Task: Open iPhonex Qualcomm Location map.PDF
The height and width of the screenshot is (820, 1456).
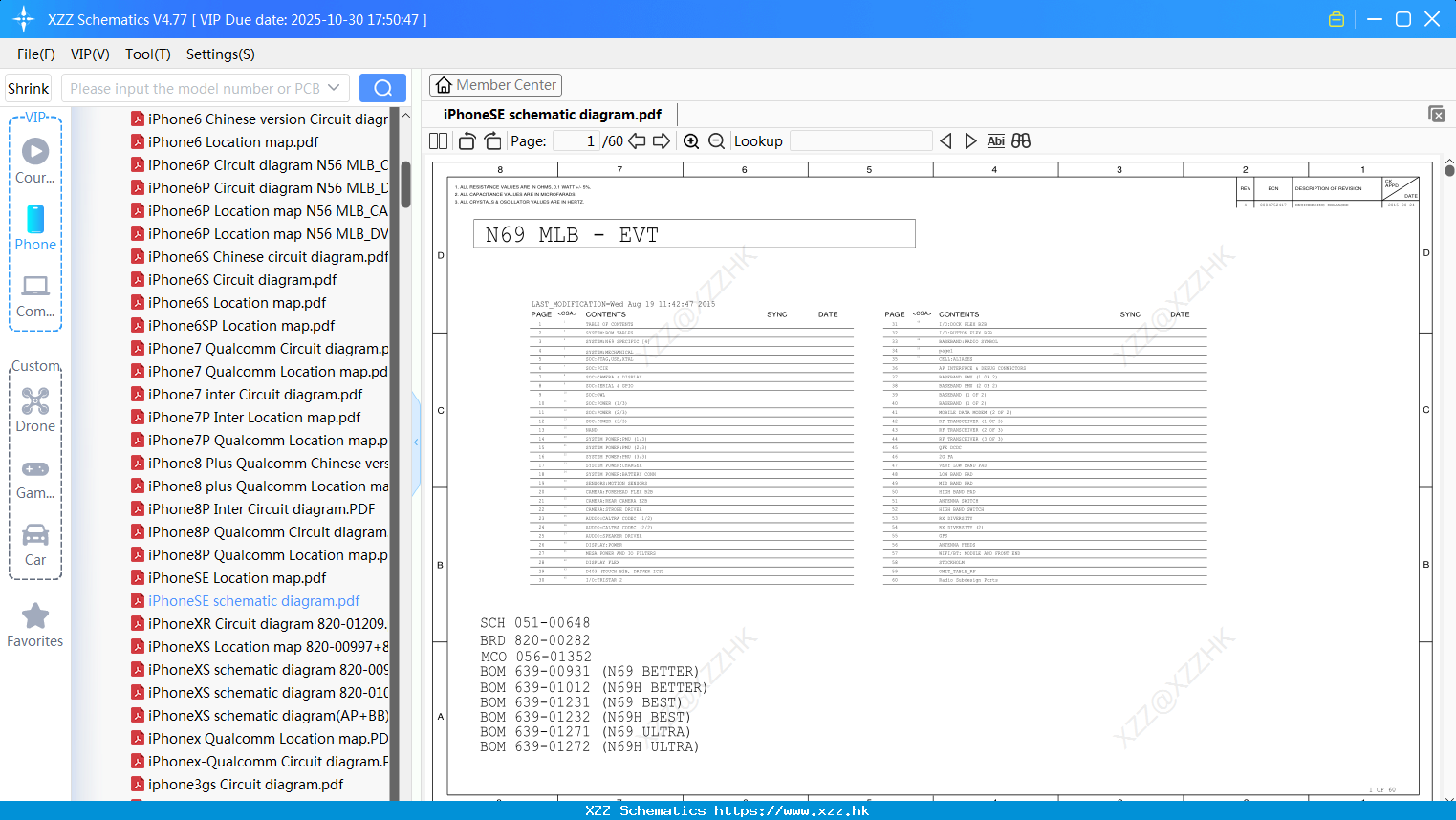Action: [x=259, y=739]
